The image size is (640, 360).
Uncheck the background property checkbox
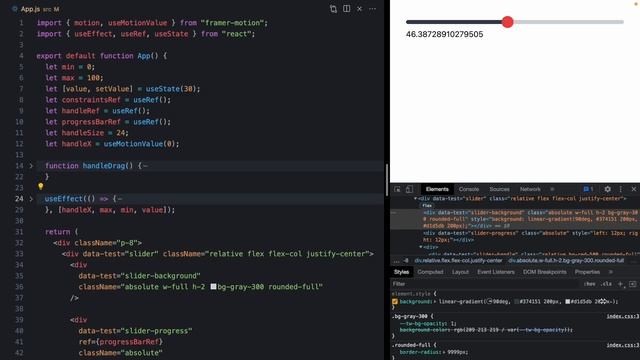(x=395, y=302)
